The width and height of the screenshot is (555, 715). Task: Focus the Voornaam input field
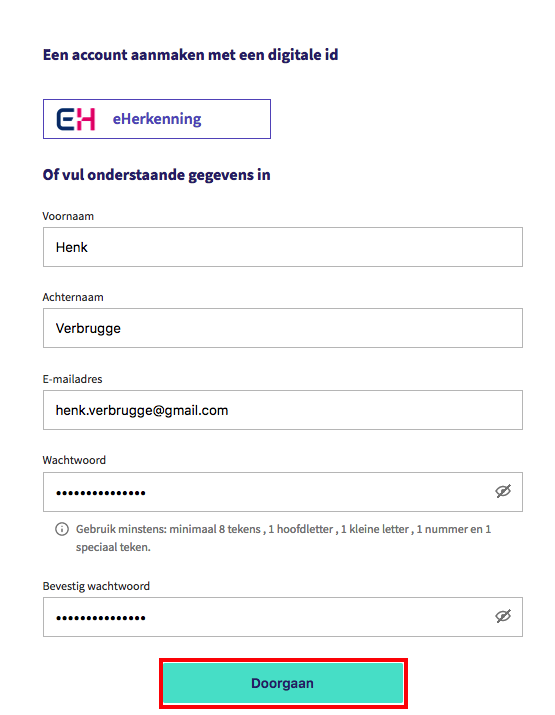(x=283, y=247)
